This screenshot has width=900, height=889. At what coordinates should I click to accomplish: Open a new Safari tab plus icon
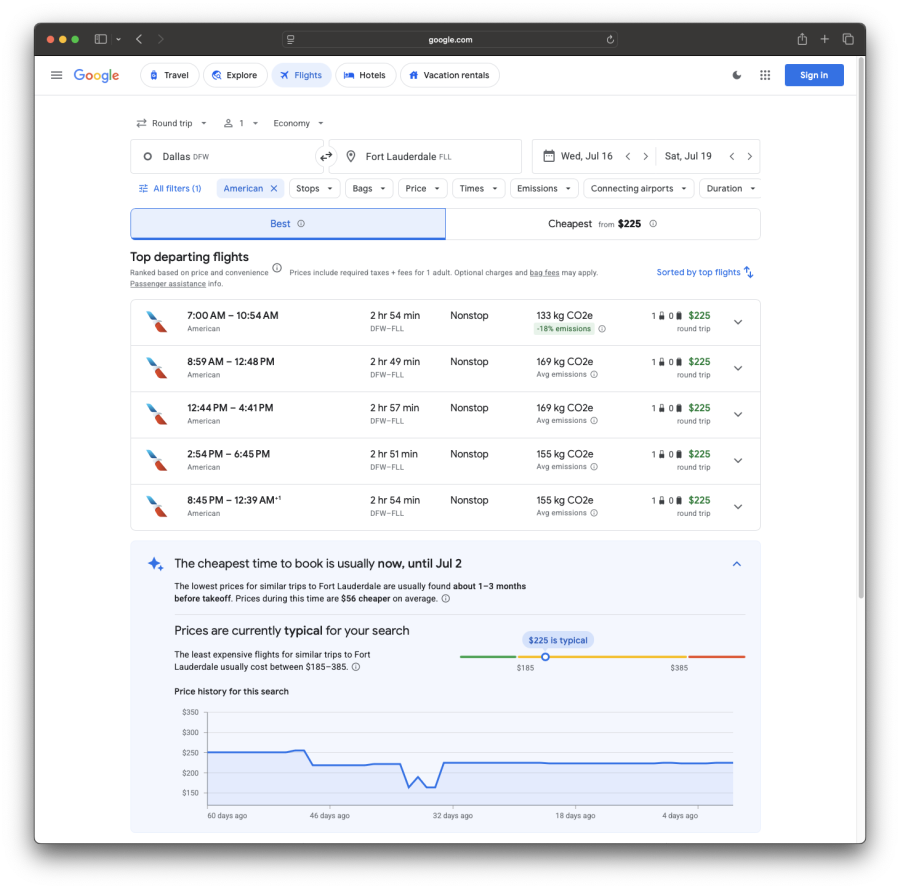[x=824, y=39]
